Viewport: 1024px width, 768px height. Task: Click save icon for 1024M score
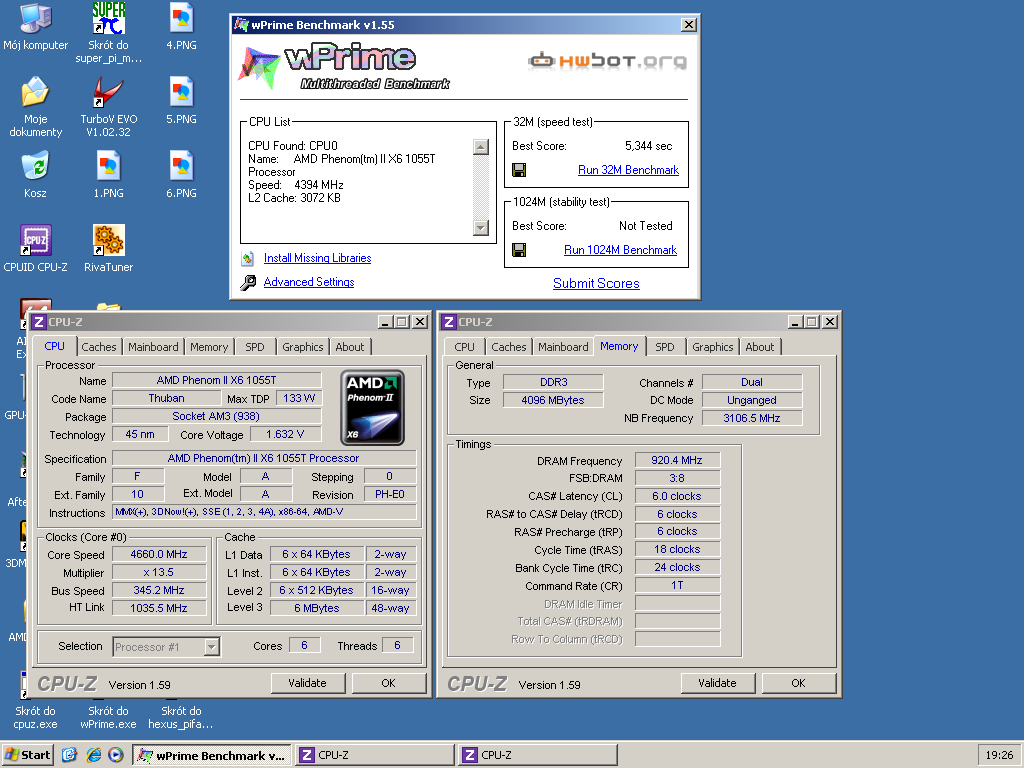pos(519,250)
